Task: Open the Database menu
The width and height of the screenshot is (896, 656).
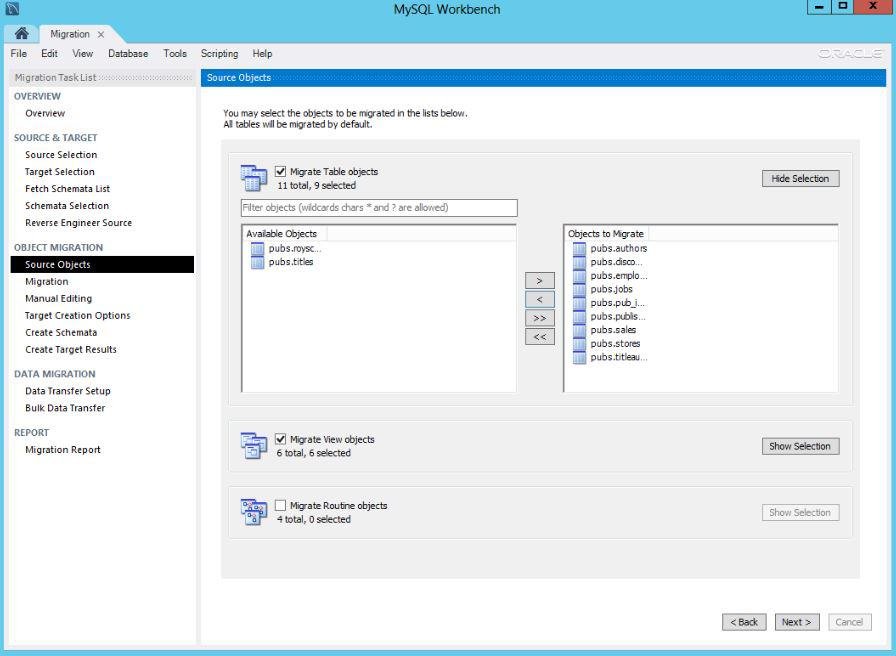Action: 128,54
